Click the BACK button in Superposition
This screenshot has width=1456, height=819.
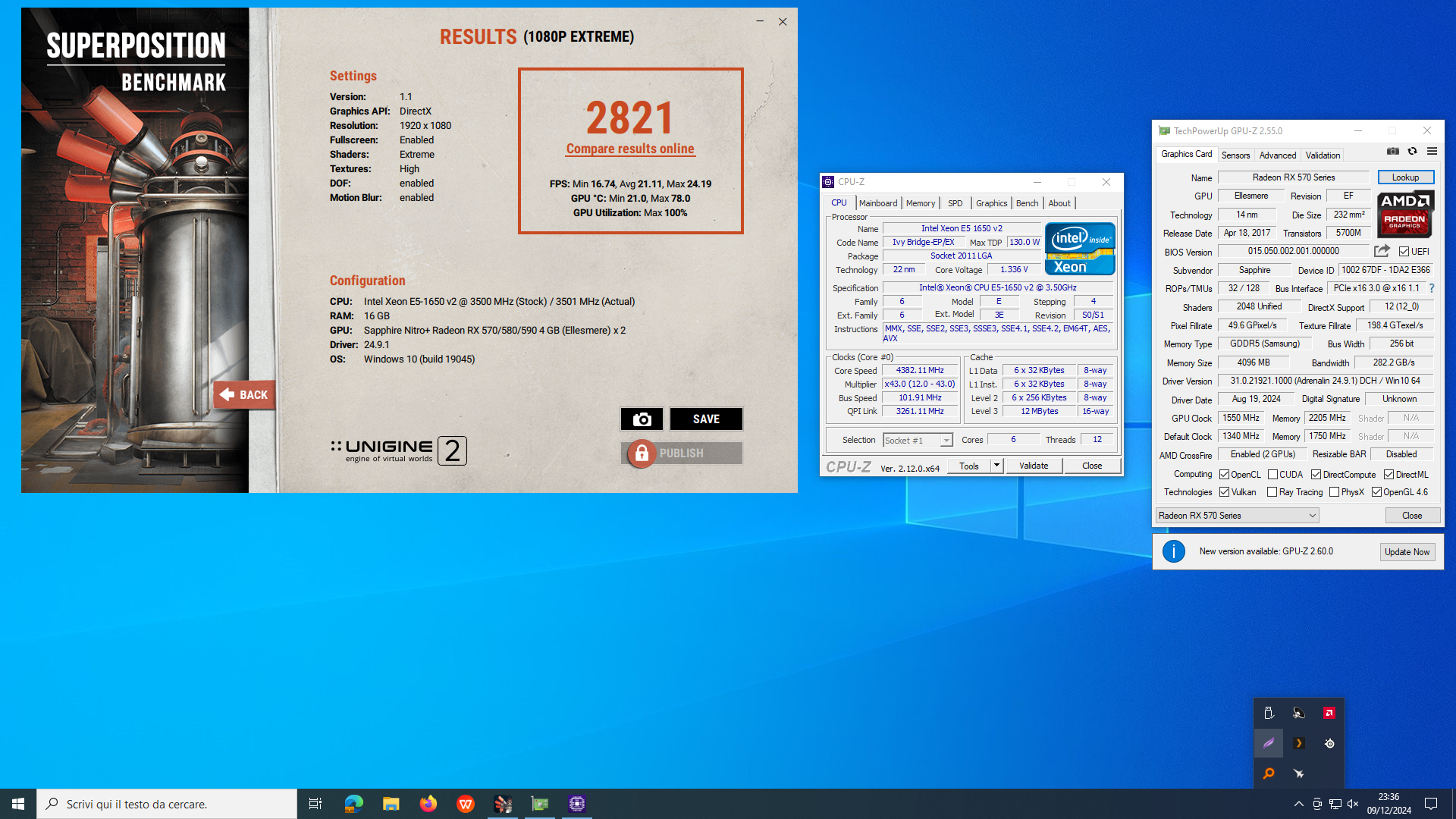click(244, 394)
